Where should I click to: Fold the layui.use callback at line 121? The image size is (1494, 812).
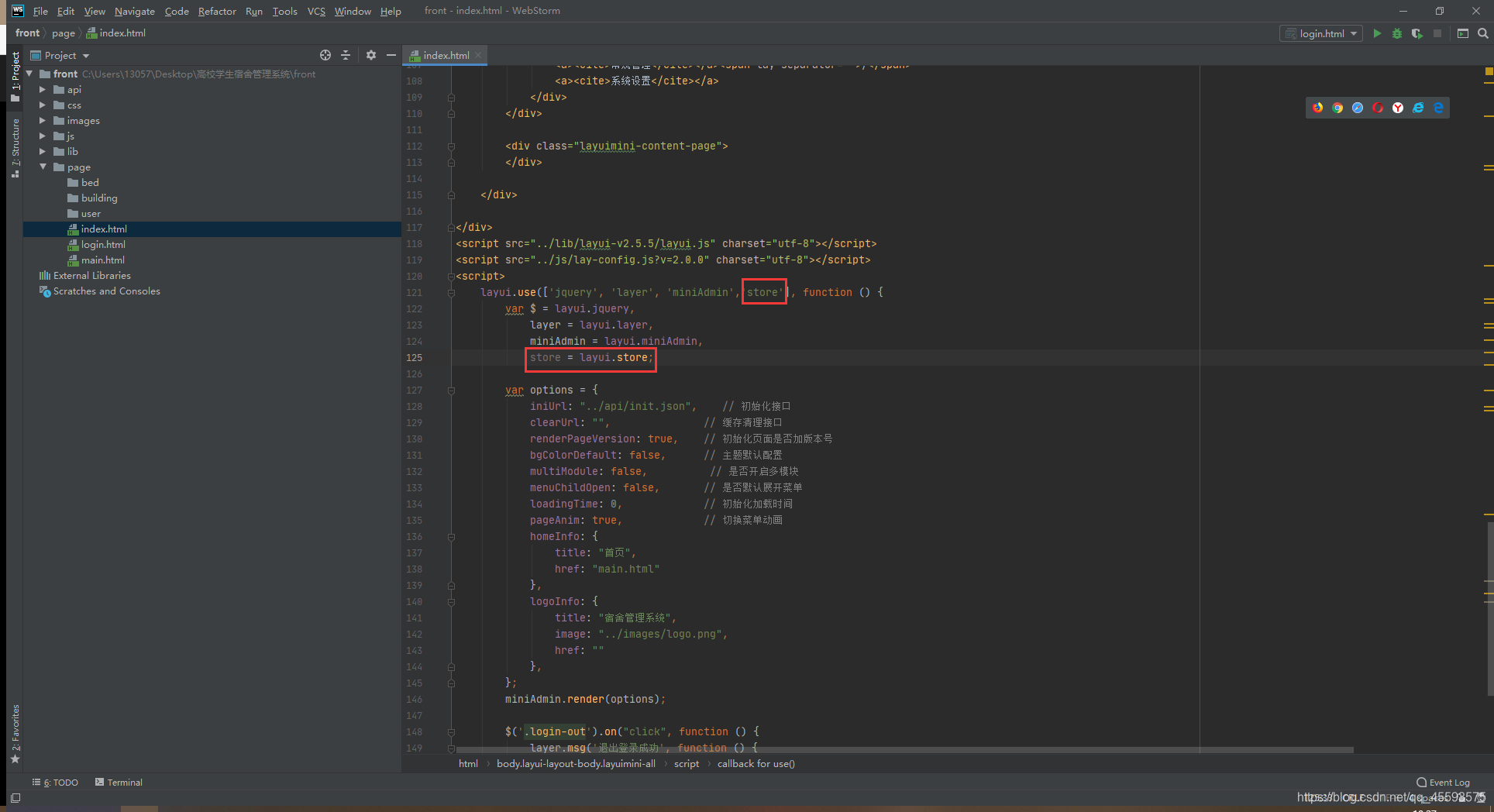pos(451,293)
